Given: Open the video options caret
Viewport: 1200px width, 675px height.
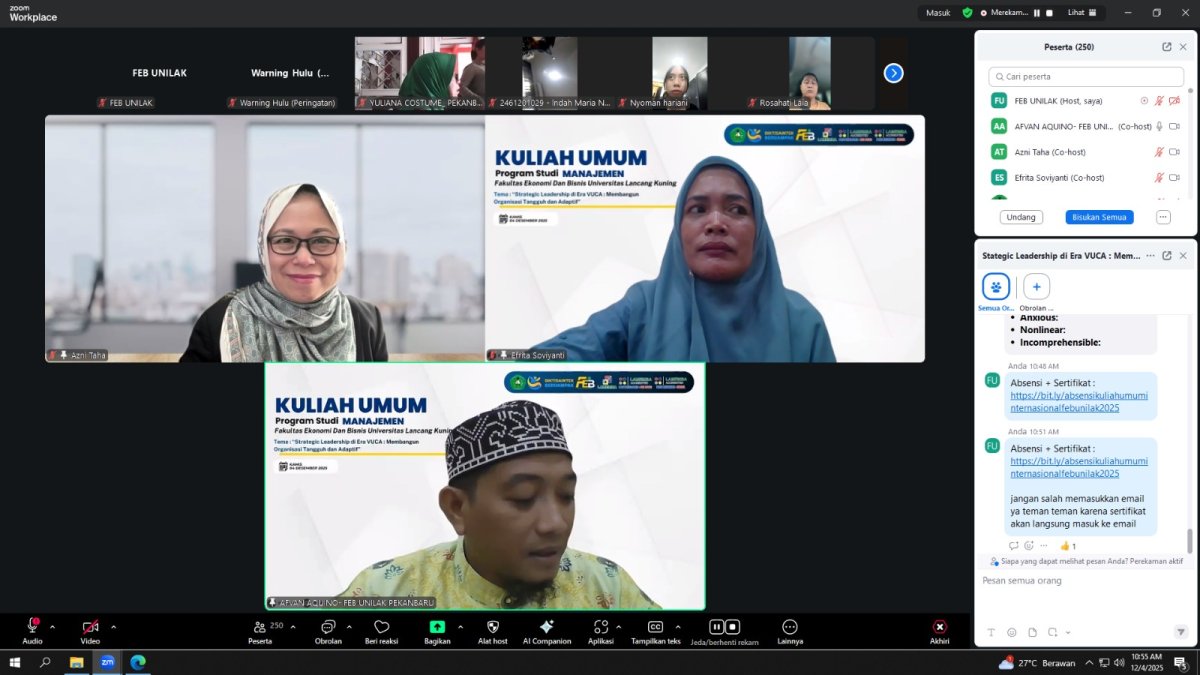Looking at the screenshot, I should pyautogui.click(x=113, y=627).
